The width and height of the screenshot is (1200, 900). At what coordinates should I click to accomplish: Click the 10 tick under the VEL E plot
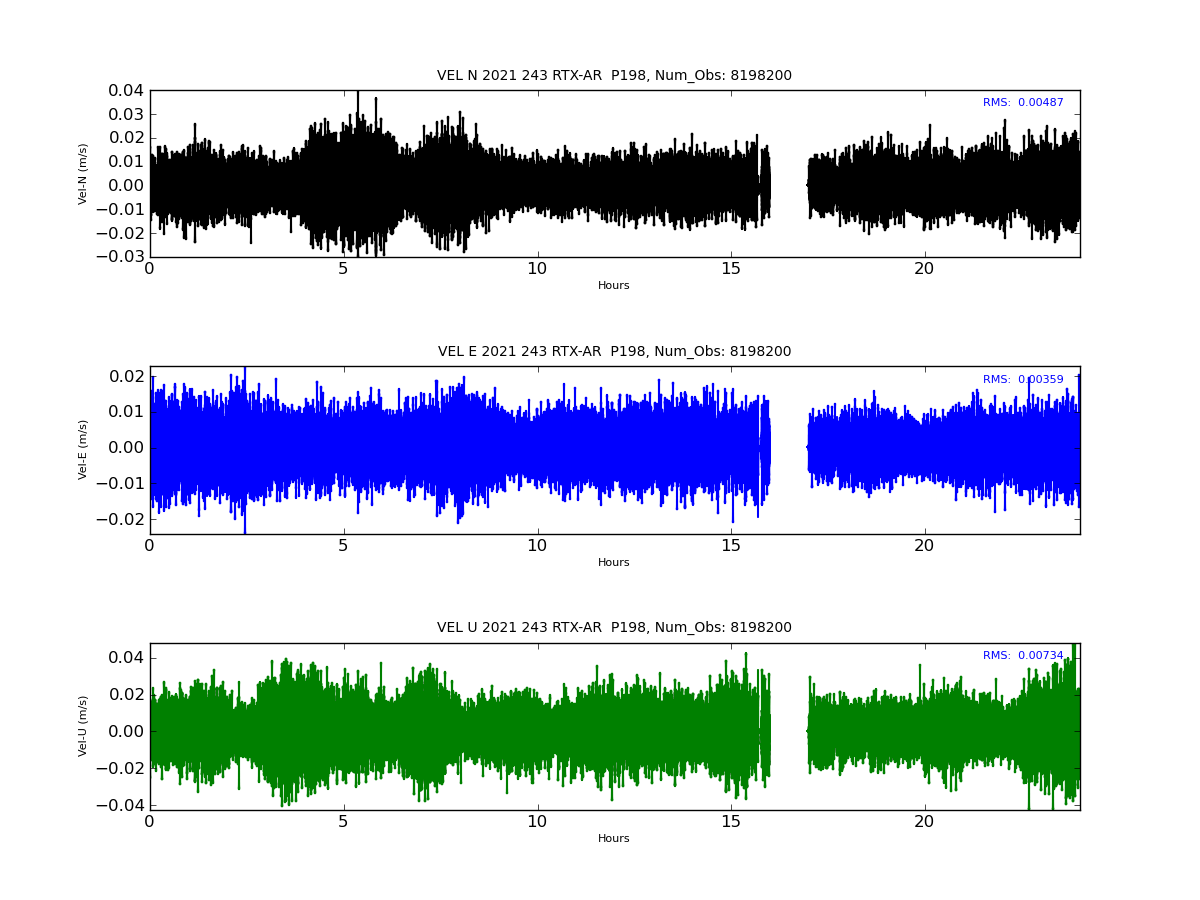click(537, 546)
